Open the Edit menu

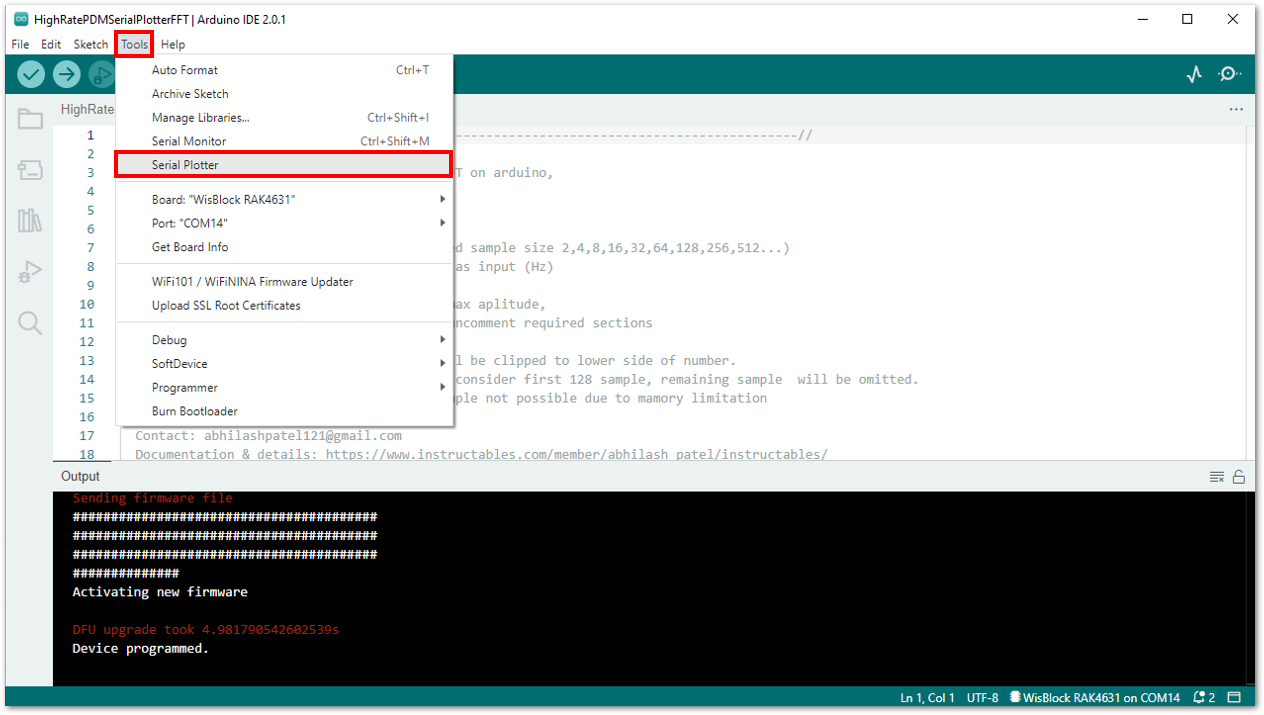[x=51, y=44]
